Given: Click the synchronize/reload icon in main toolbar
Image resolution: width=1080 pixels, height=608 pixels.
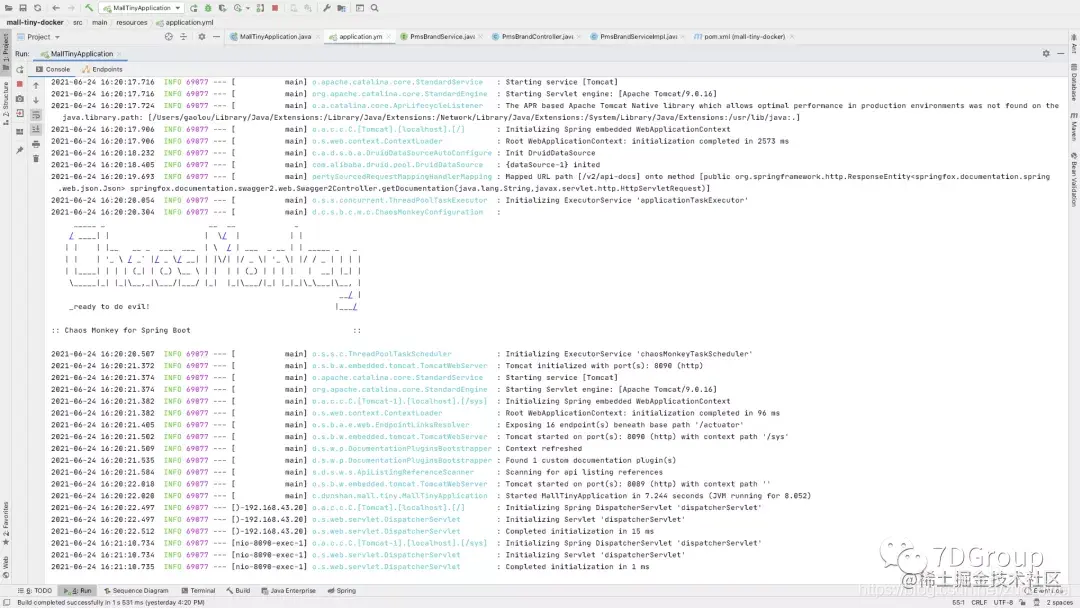Looking at the screenshot, I should [x=37, y=8].
